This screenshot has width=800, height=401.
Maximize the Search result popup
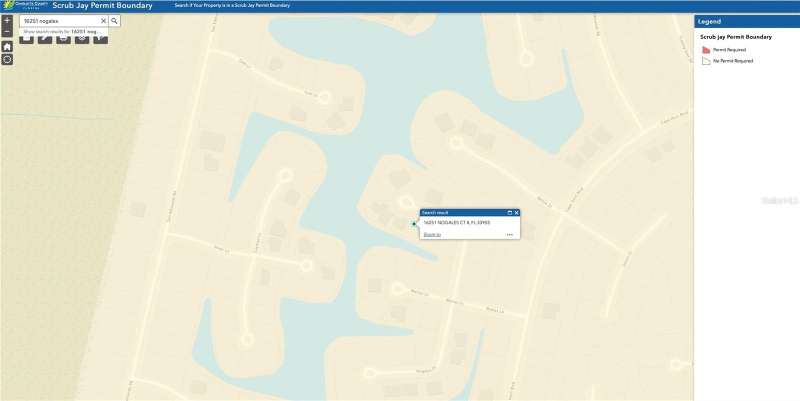(x=510, y=213)
